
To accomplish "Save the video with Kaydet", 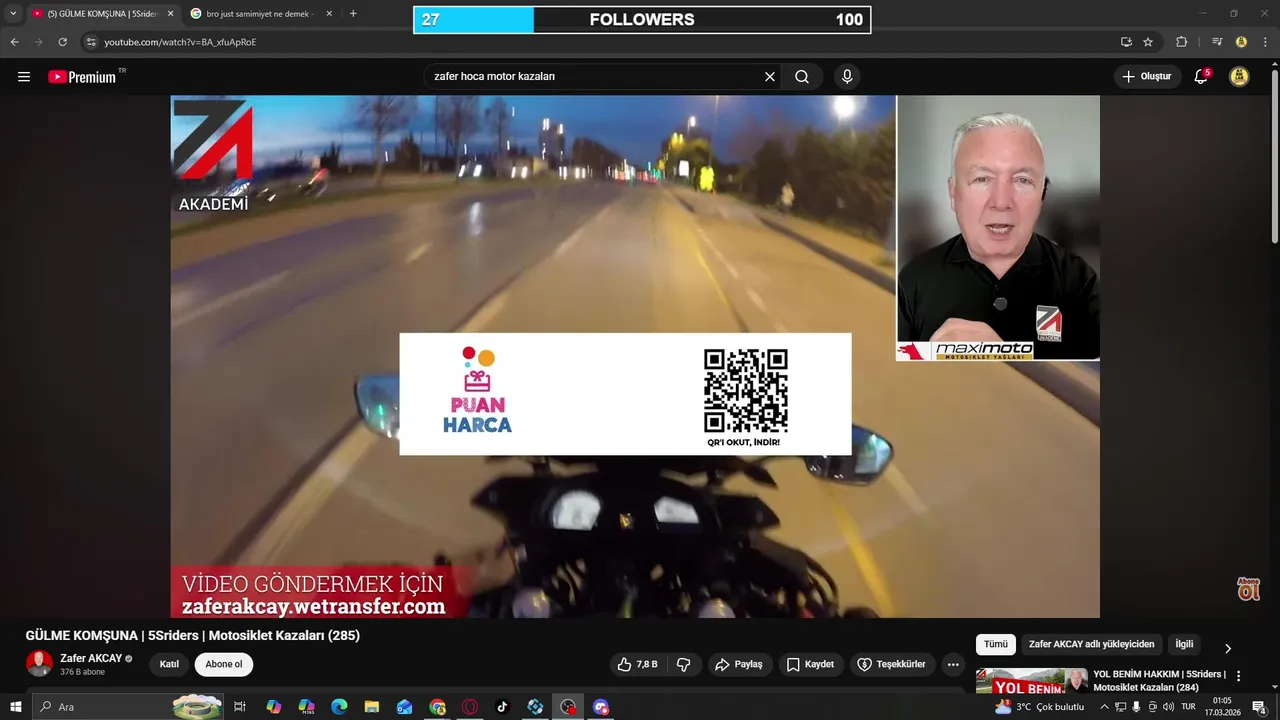I will (810, 664).
